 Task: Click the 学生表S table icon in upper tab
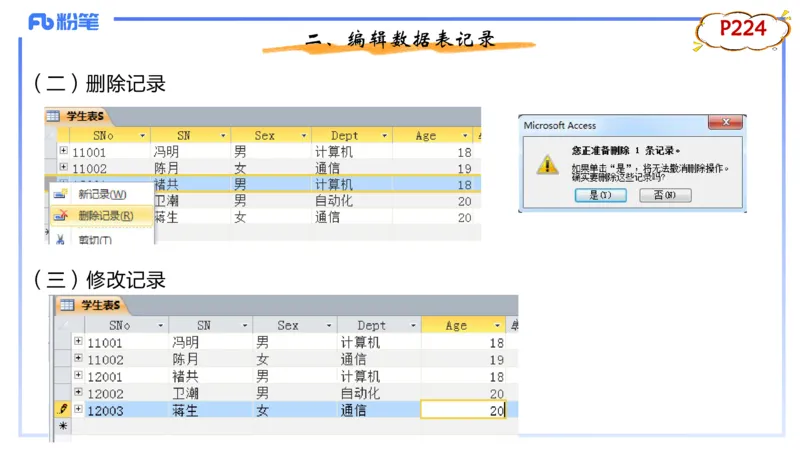pos(53,116)
